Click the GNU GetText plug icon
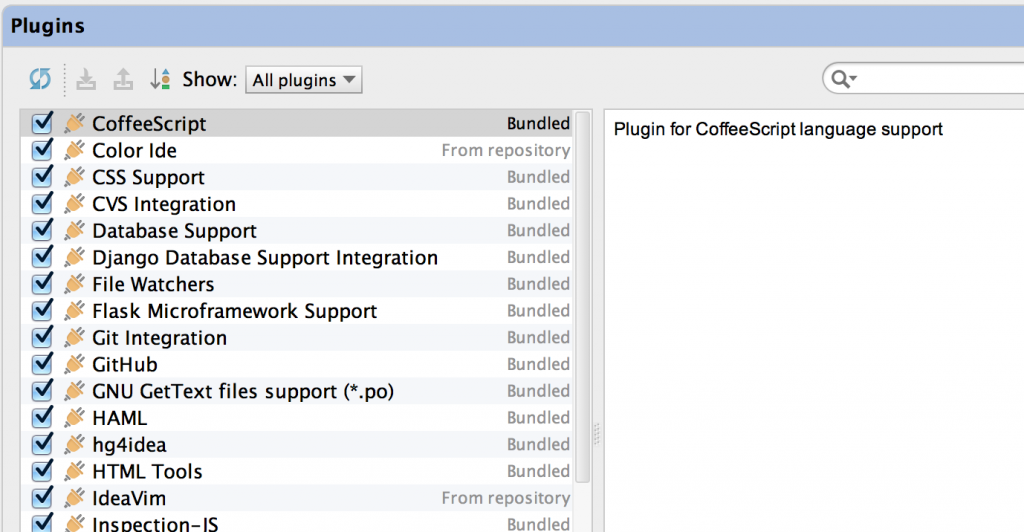This screenshot has width=1024, height=532. tap(74, 391)
